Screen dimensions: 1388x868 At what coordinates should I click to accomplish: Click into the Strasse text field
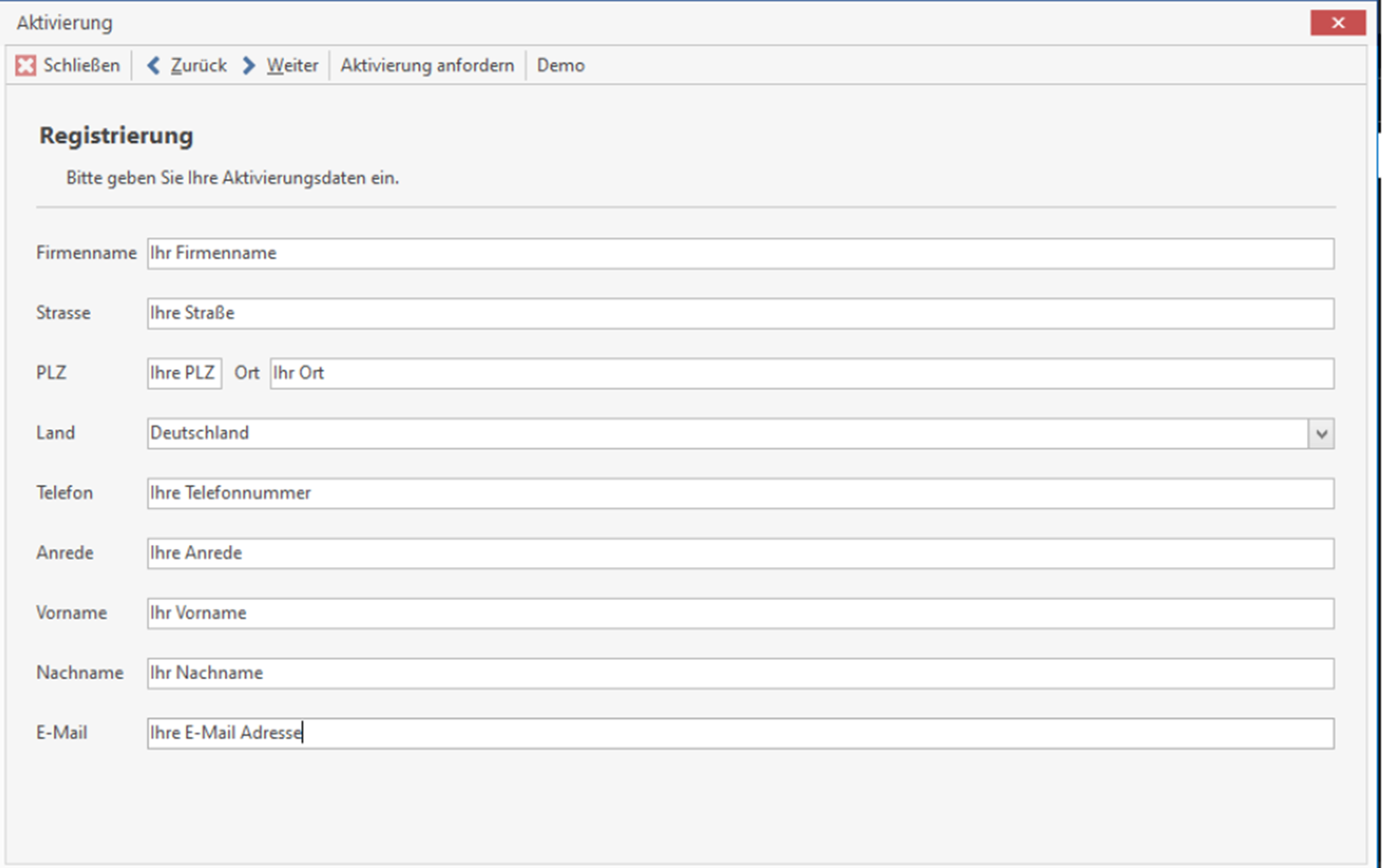(740, 313)
